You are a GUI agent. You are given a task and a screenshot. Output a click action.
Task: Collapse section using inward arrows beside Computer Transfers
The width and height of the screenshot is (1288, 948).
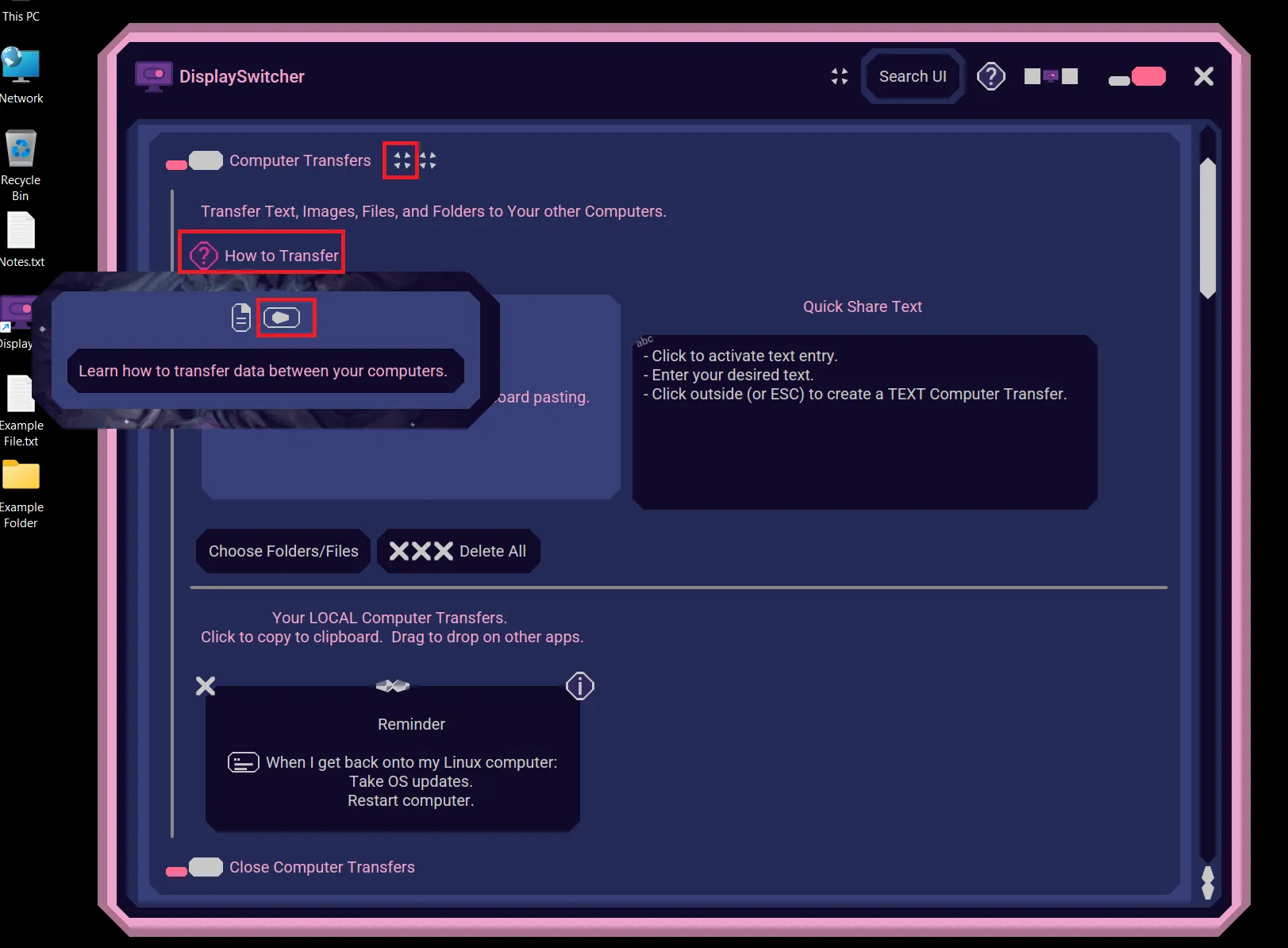coord(402,160)
